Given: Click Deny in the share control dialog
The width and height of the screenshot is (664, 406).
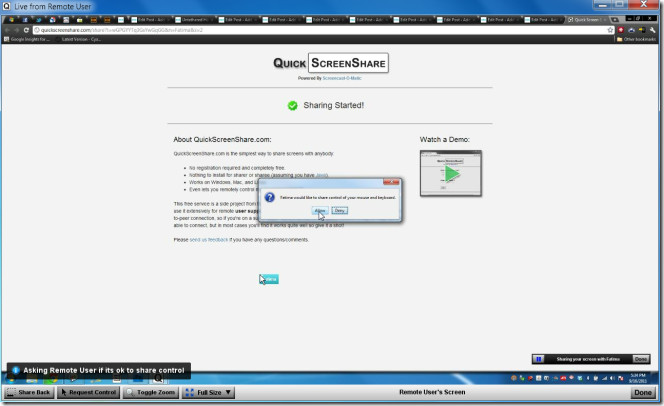Looking at the screenshot, I should coord(340,210).
